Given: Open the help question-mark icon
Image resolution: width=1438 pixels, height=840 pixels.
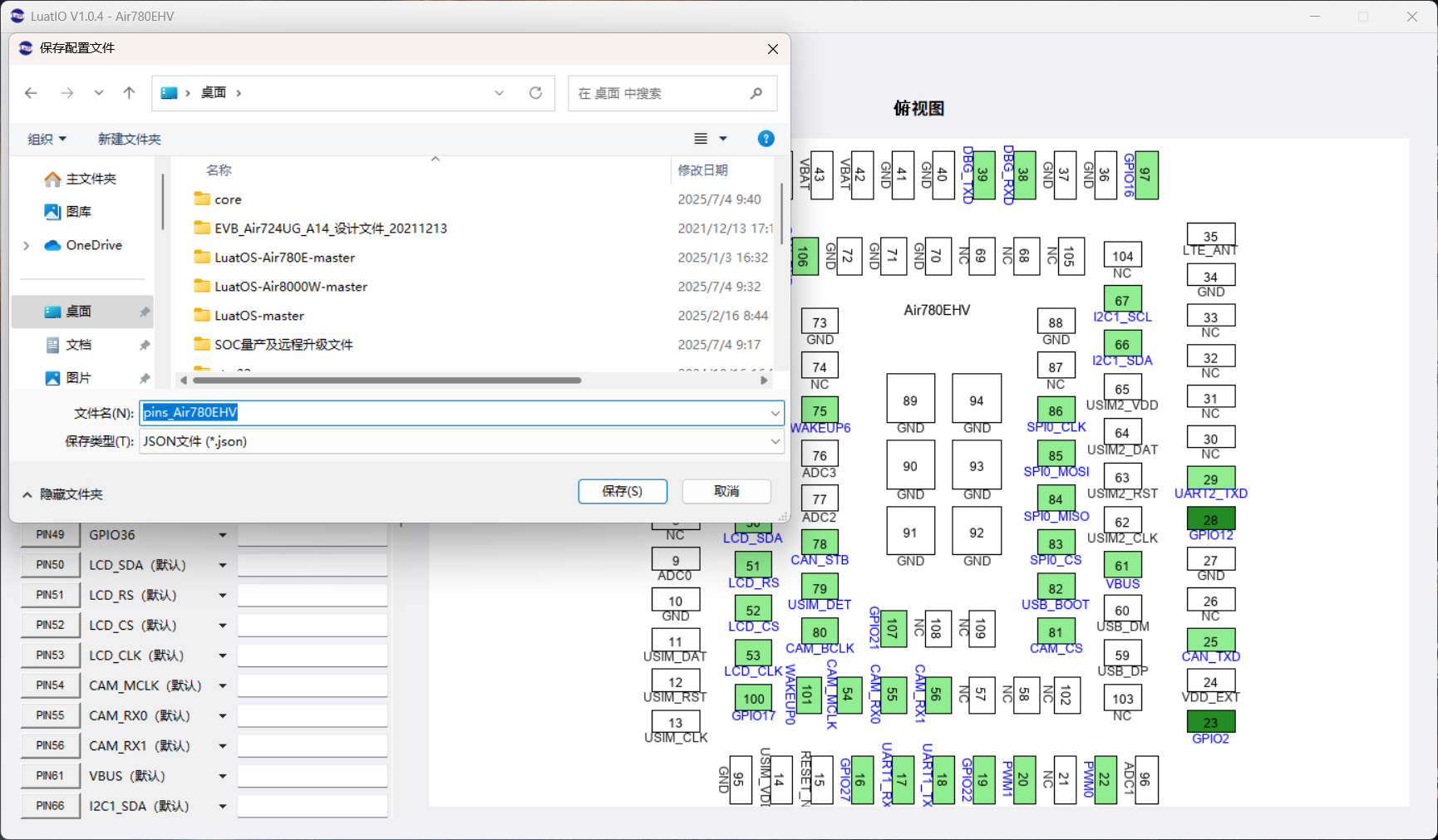Looking at the screenshot, I should pos(766,139).
